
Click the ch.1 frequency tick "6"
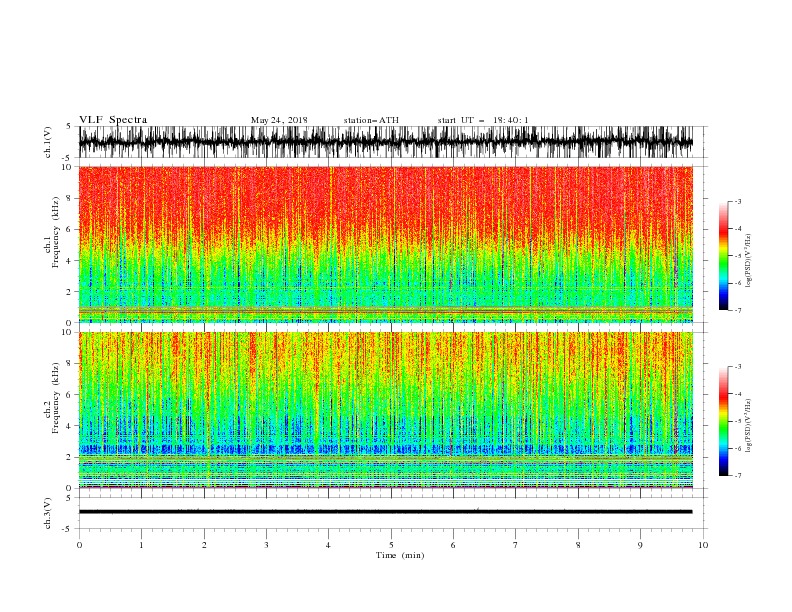69,229
